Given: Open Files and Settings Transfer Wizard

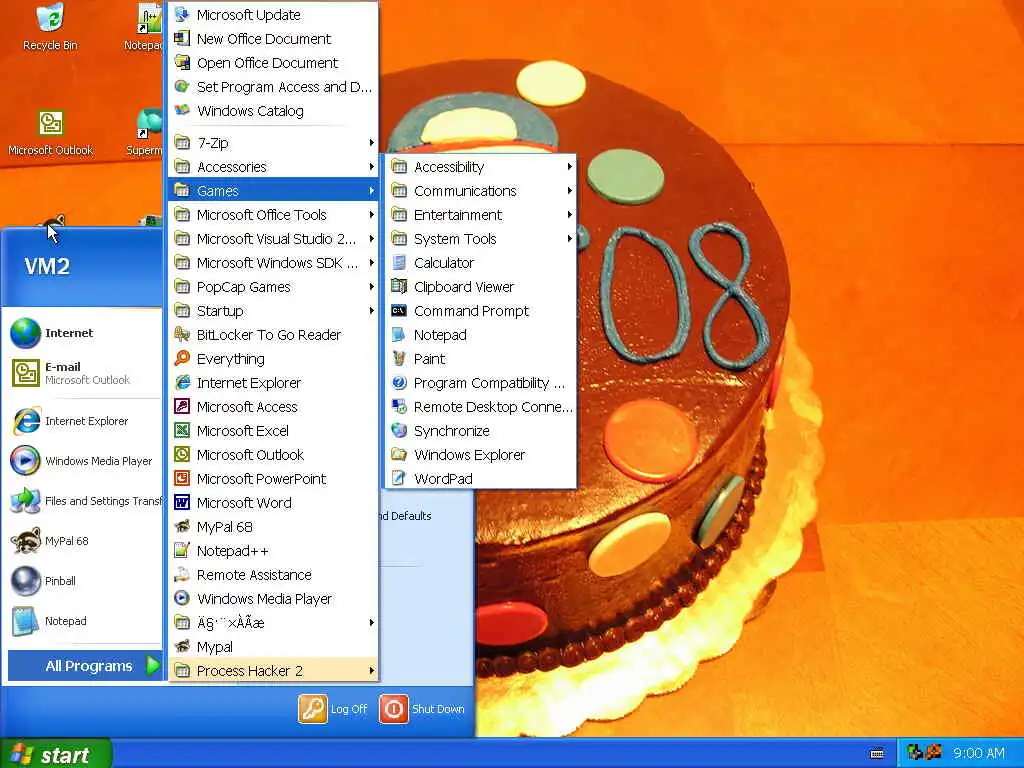Looking at the screenshot, I should [82, 501].
